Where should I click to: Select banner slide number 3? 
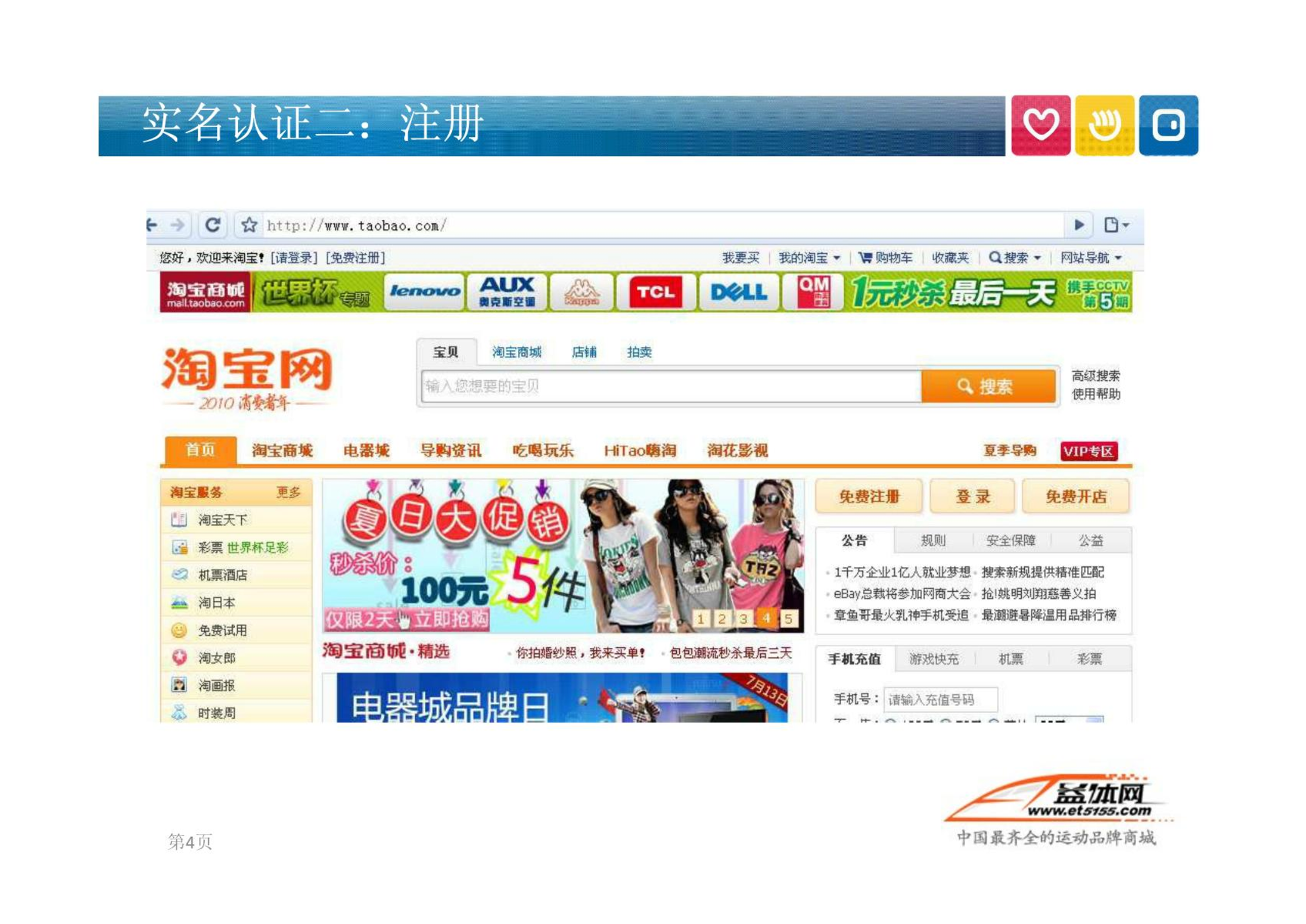point(743,619)
